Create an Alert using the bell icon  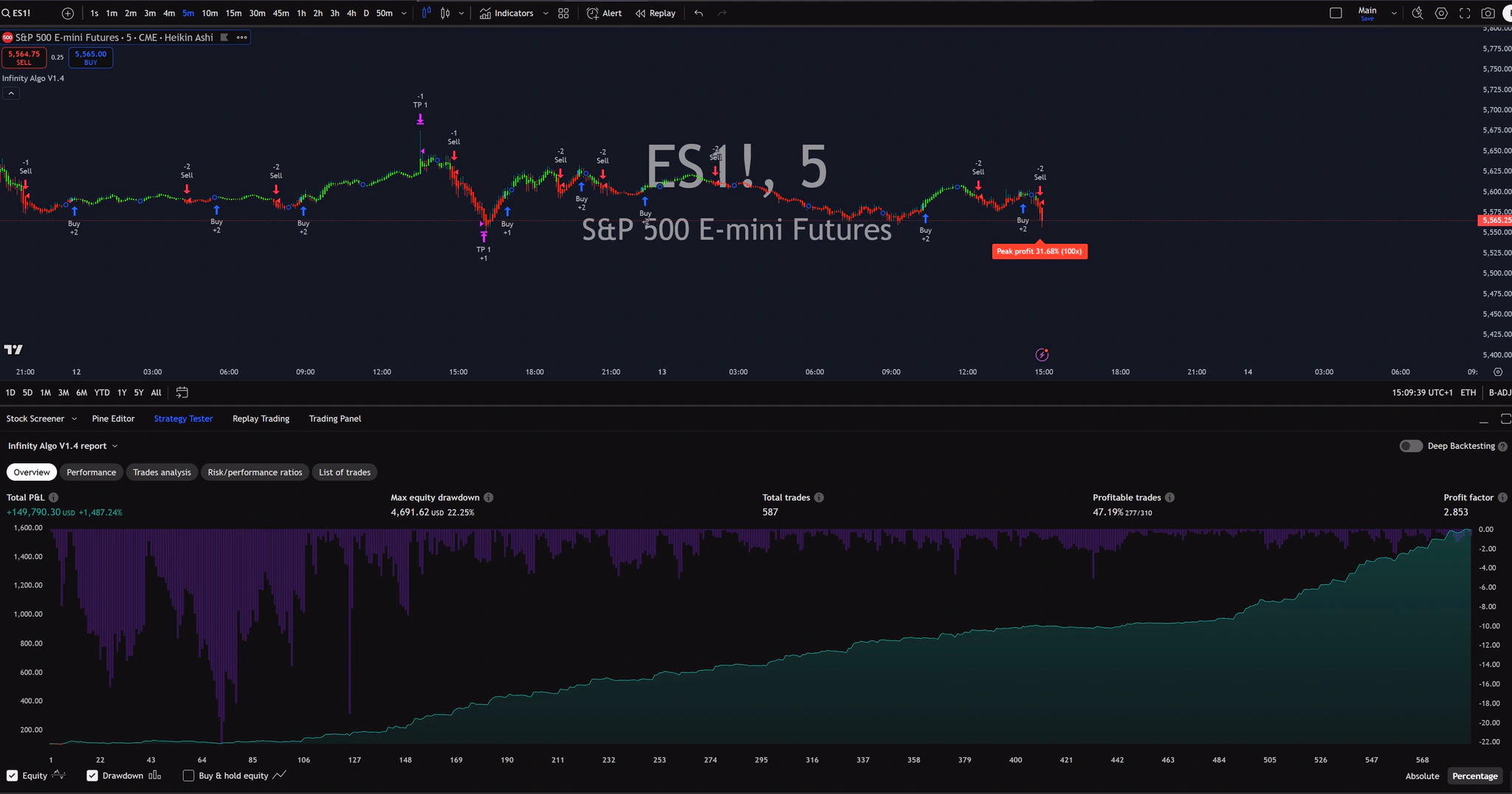[603, 13]
